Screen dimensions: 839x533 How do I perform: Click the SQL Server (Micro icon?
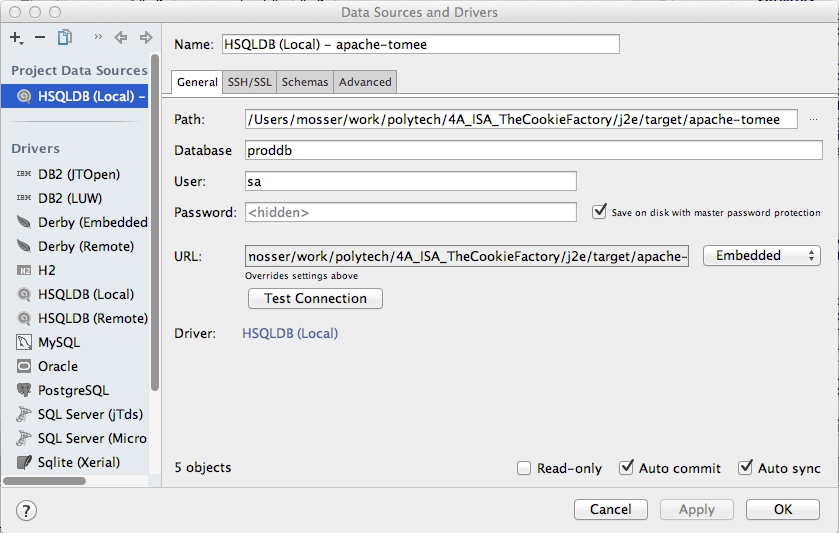coord(24,438)
